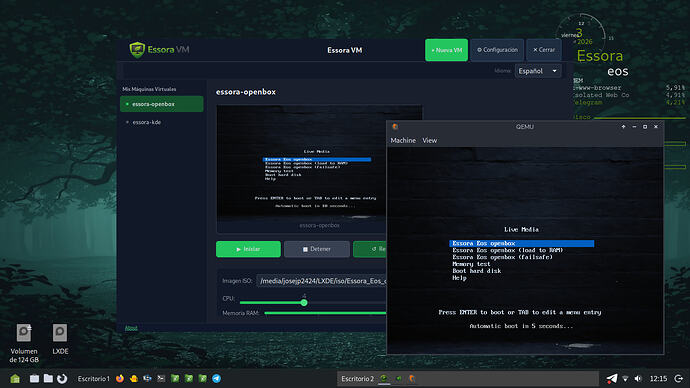Create a new VM with Nueva VM button
The image size is (690, 388).
click(446, 50)
